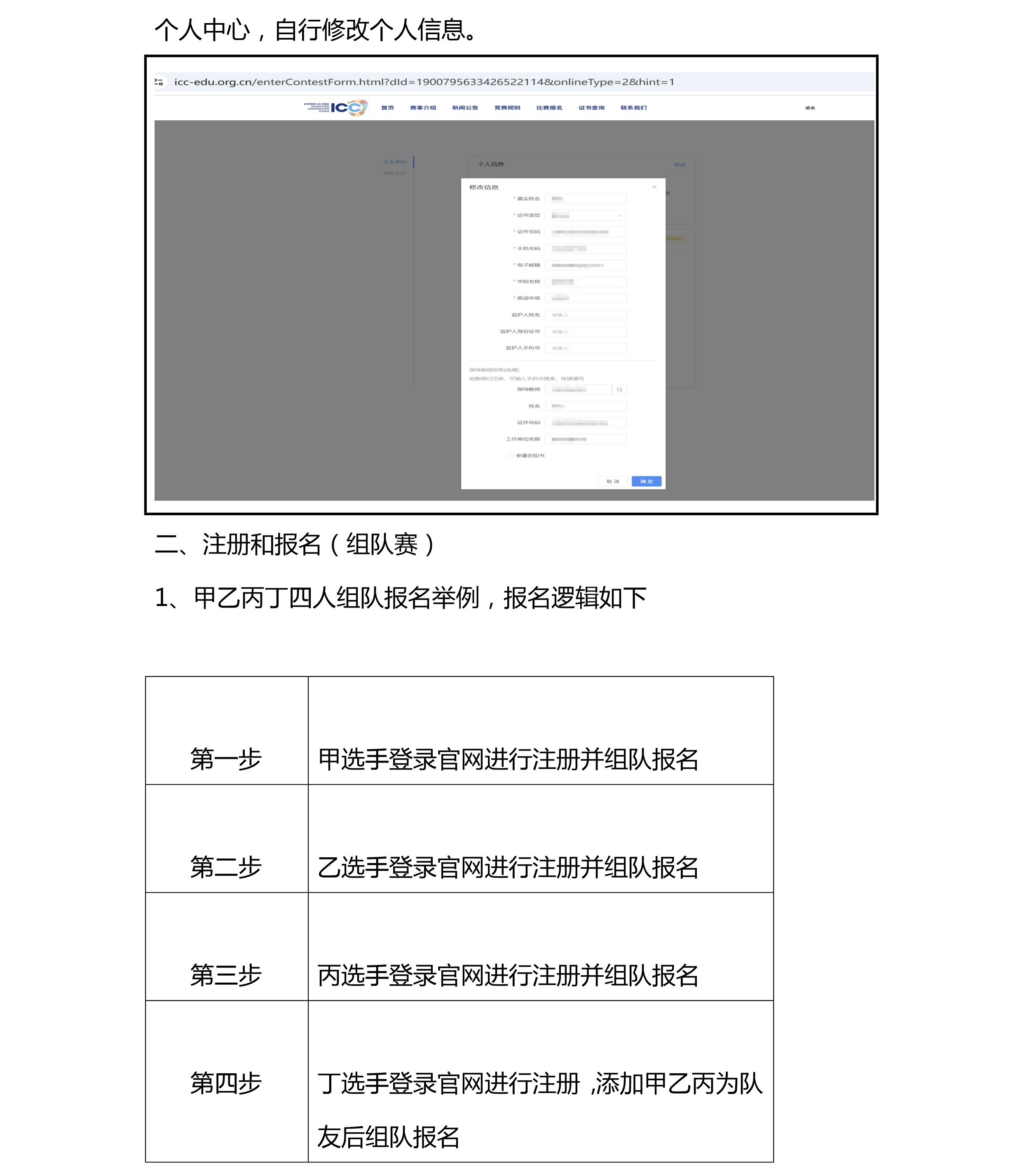Click the 指导教师信息(选填) section label

click(494, 370)
